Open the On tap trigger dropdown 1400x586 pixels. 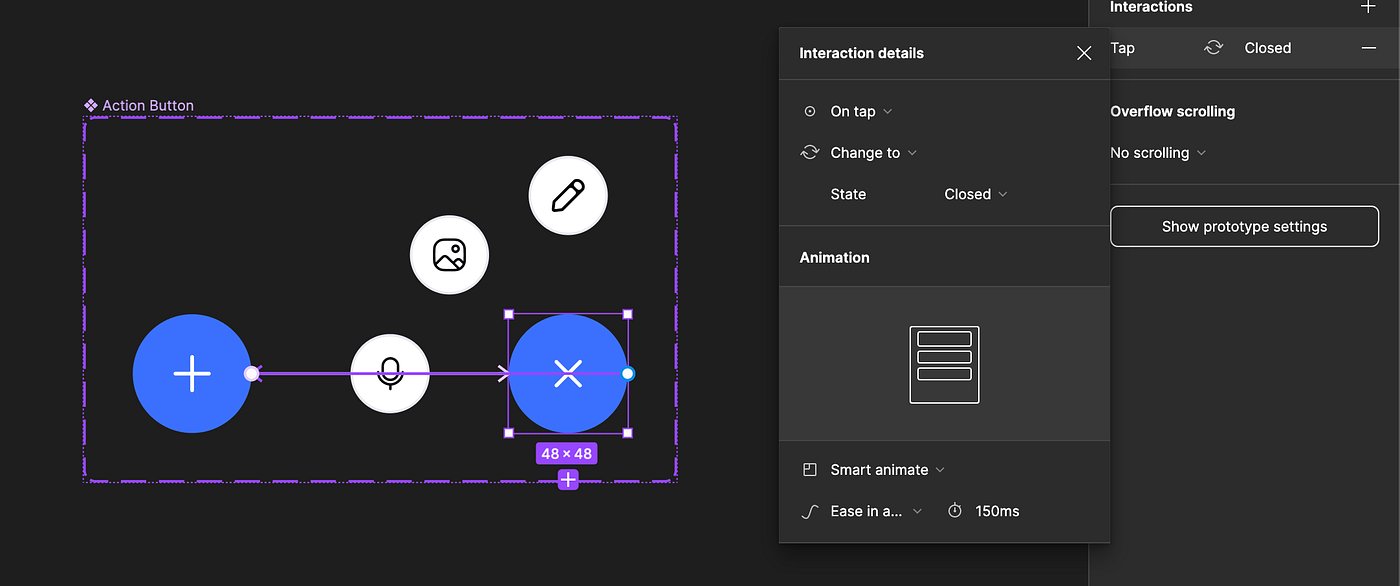(856, 111)
